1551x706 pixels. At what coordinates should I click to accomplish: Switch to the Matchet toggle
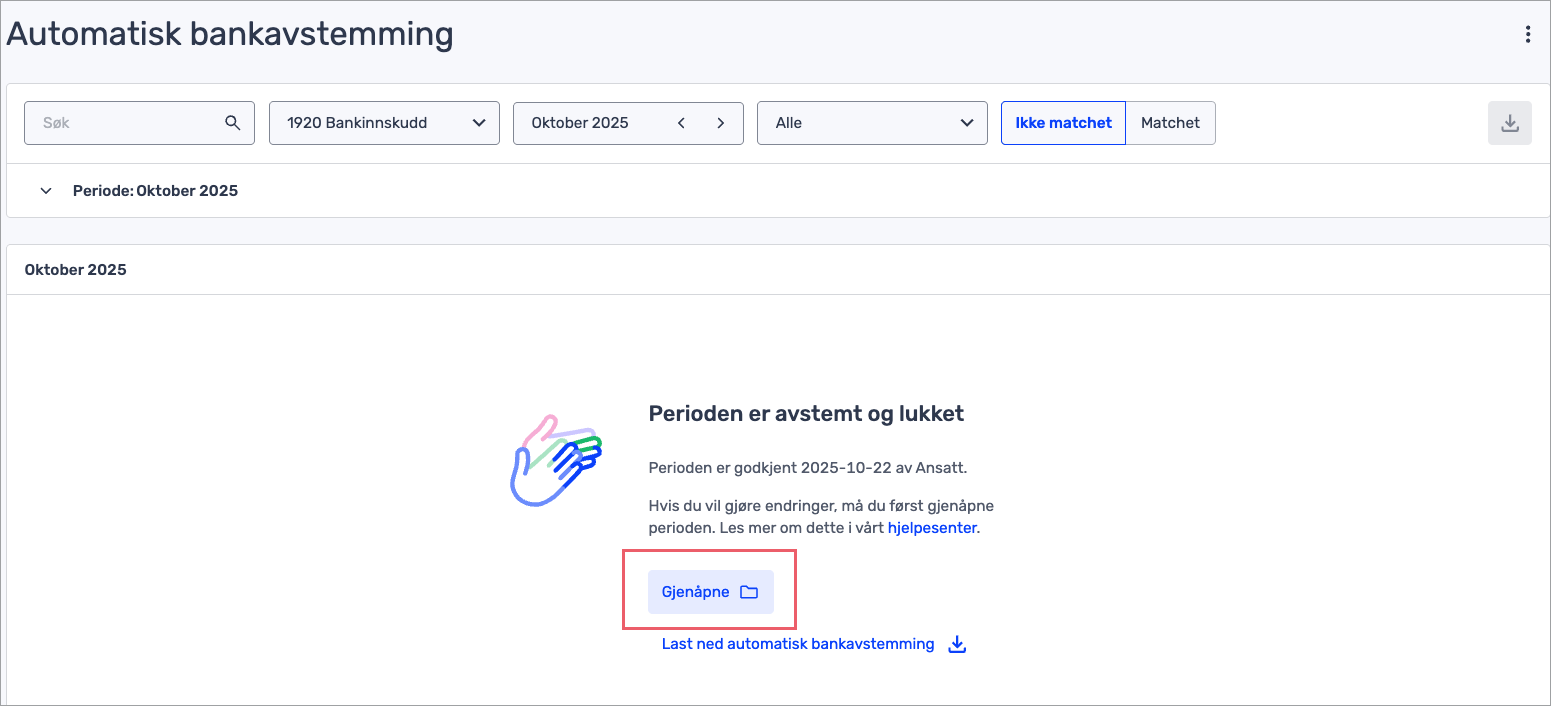click(1170, 123)
